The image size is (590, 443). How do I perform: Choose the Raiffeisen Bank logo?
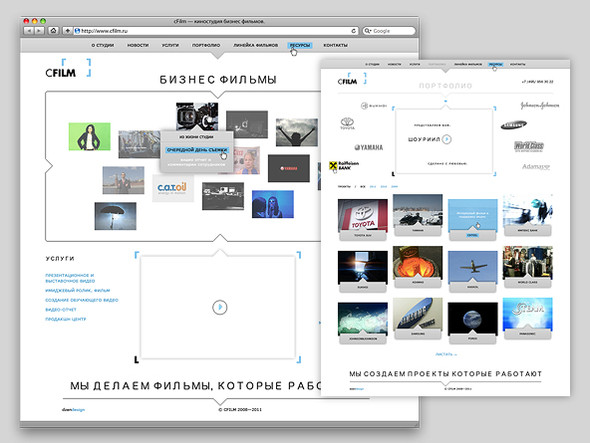pyautogui.click(x=344, y=166)
